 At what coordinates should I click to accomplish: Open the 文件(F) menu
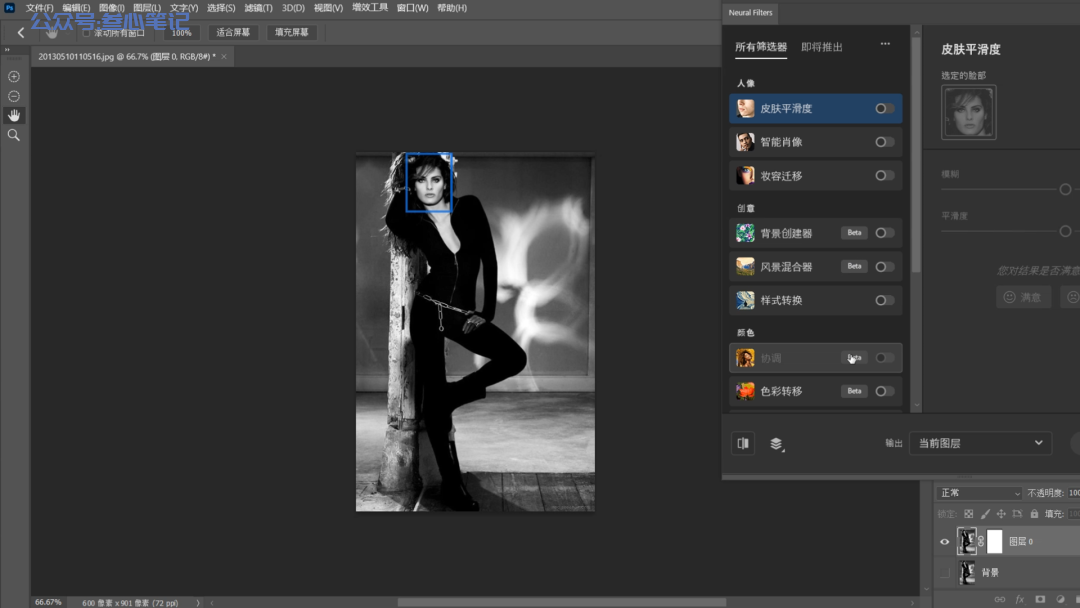39,8
